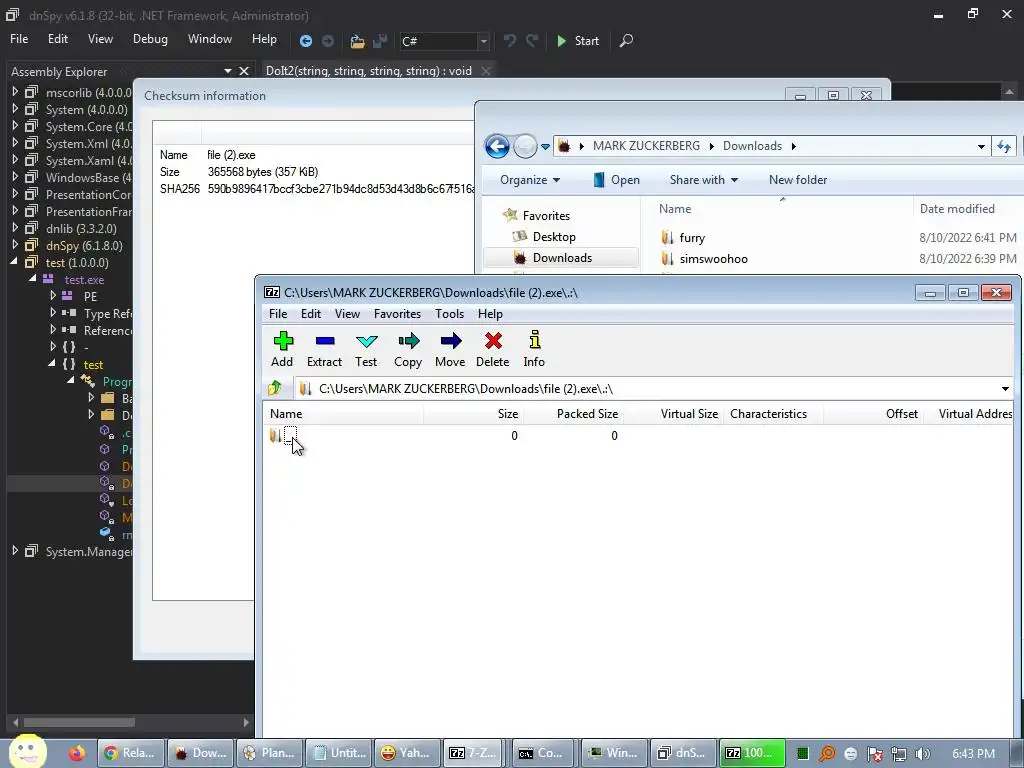Viewport: 1024px width, 768px height.
Task: Expand the dnlib assembly node
Action: click(15, 228)
